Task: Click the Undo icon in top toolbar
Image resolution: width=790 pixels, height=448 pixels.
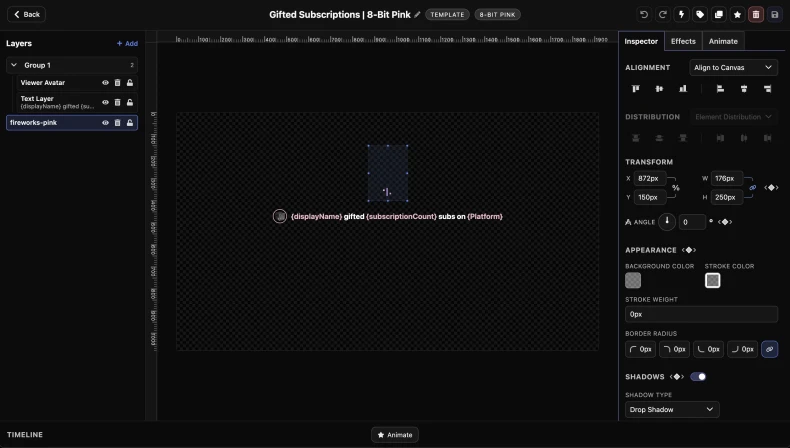Action: [x=644, y=15]
